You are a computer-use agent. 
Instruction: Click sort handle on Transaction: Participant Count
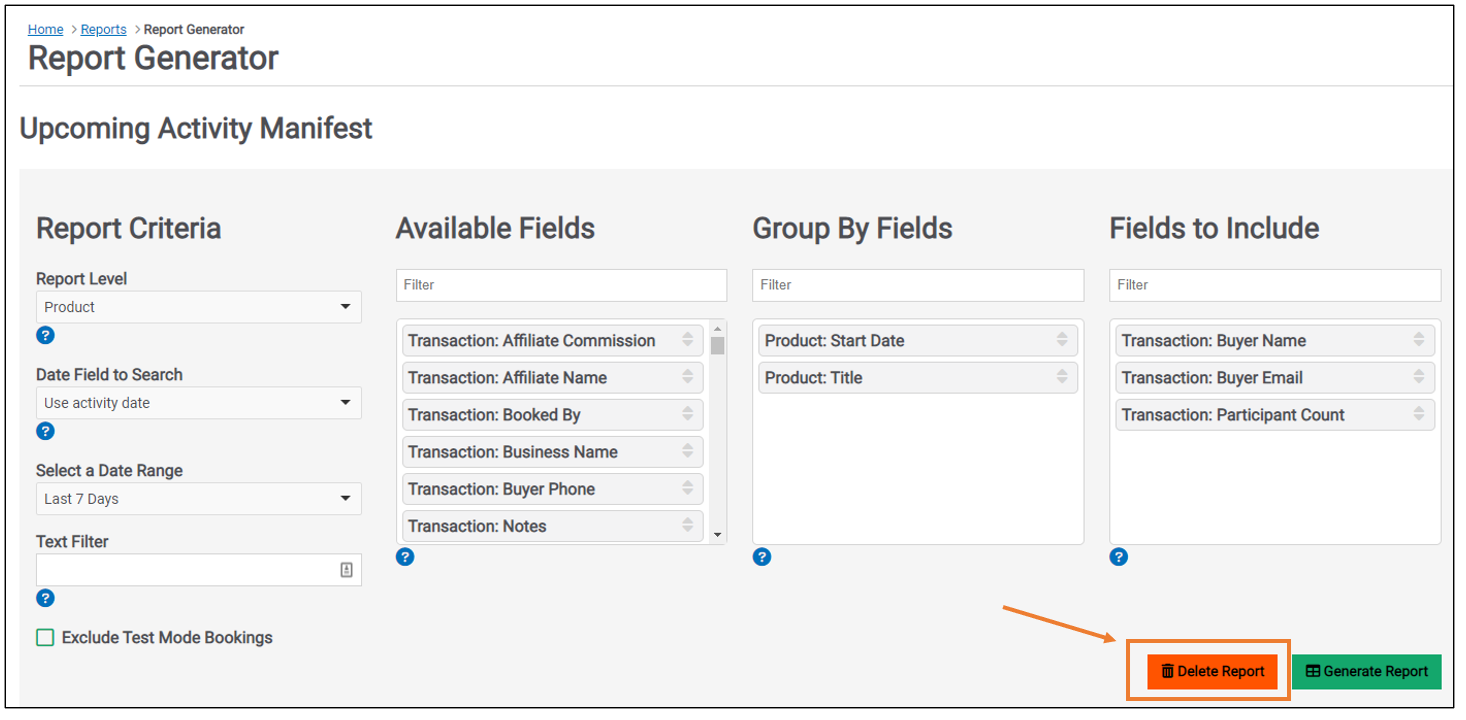click(1419, 414)
